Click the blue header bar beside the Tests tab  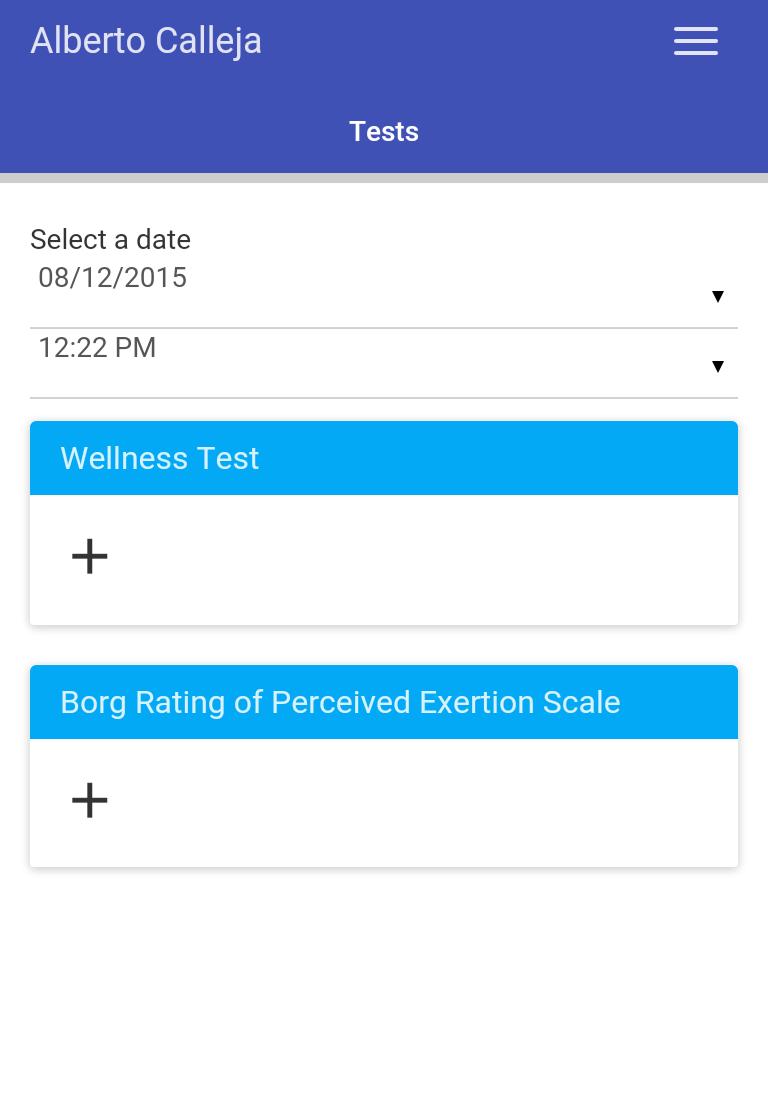click(x=600, y=132)
